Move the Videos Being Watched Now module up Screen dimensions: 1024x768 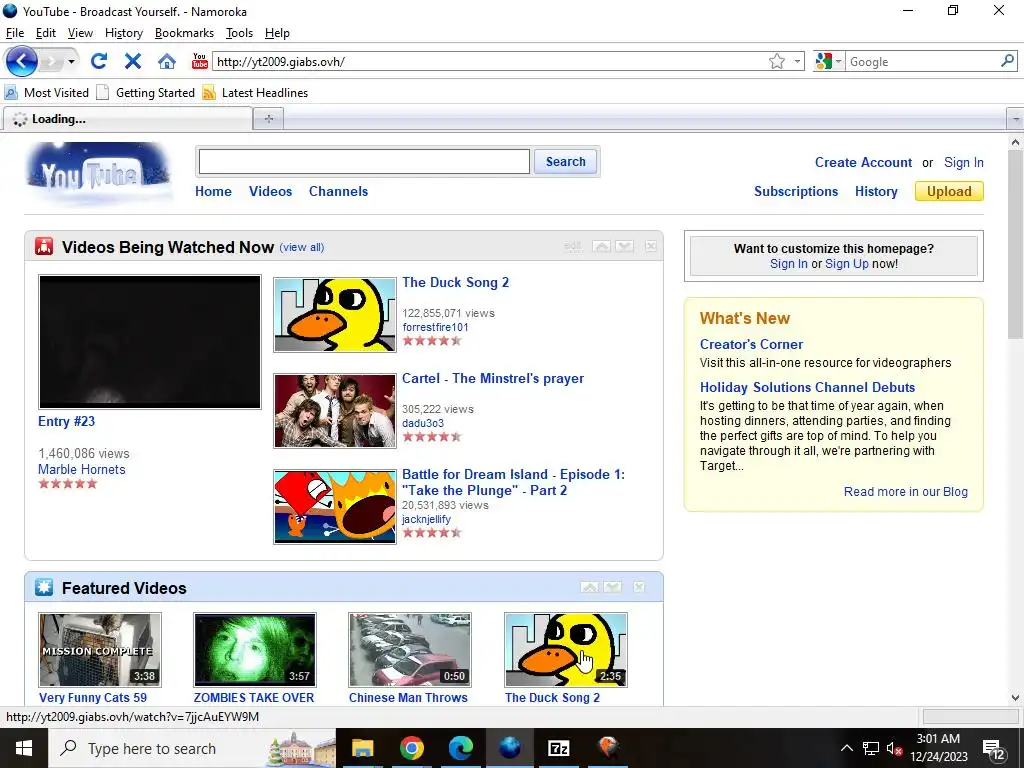601,246
